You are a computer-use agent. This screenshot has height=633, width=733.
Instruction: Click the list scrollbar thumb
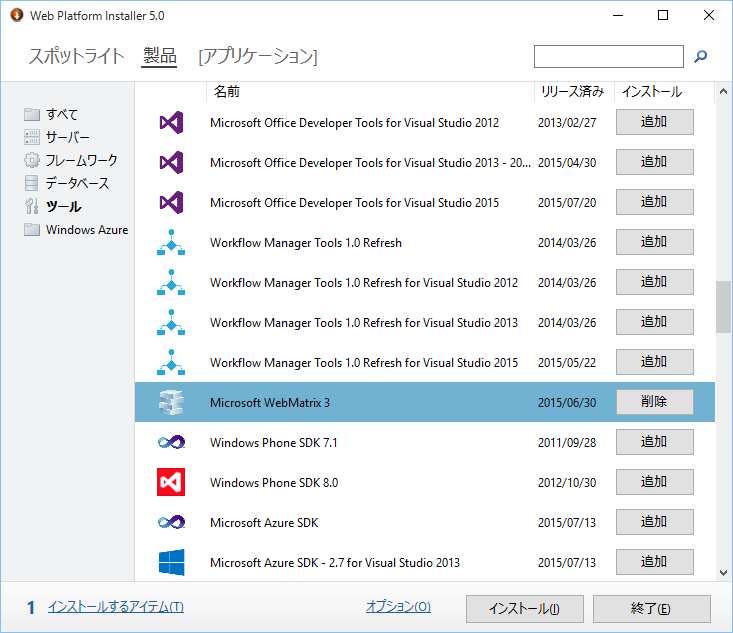tap(723, 307)
